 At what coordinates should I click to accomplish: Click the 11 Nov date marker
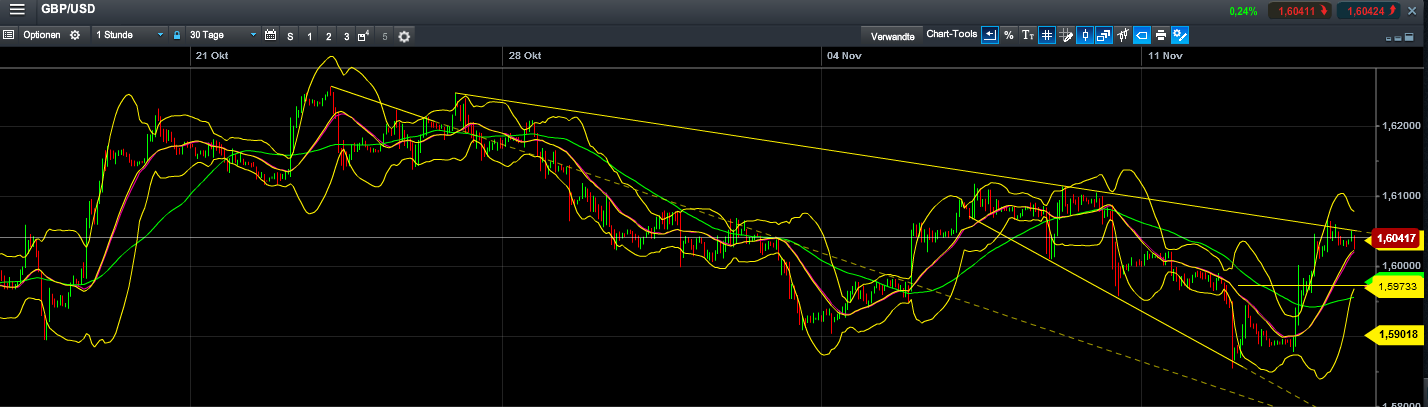[x=1165, y=56]
